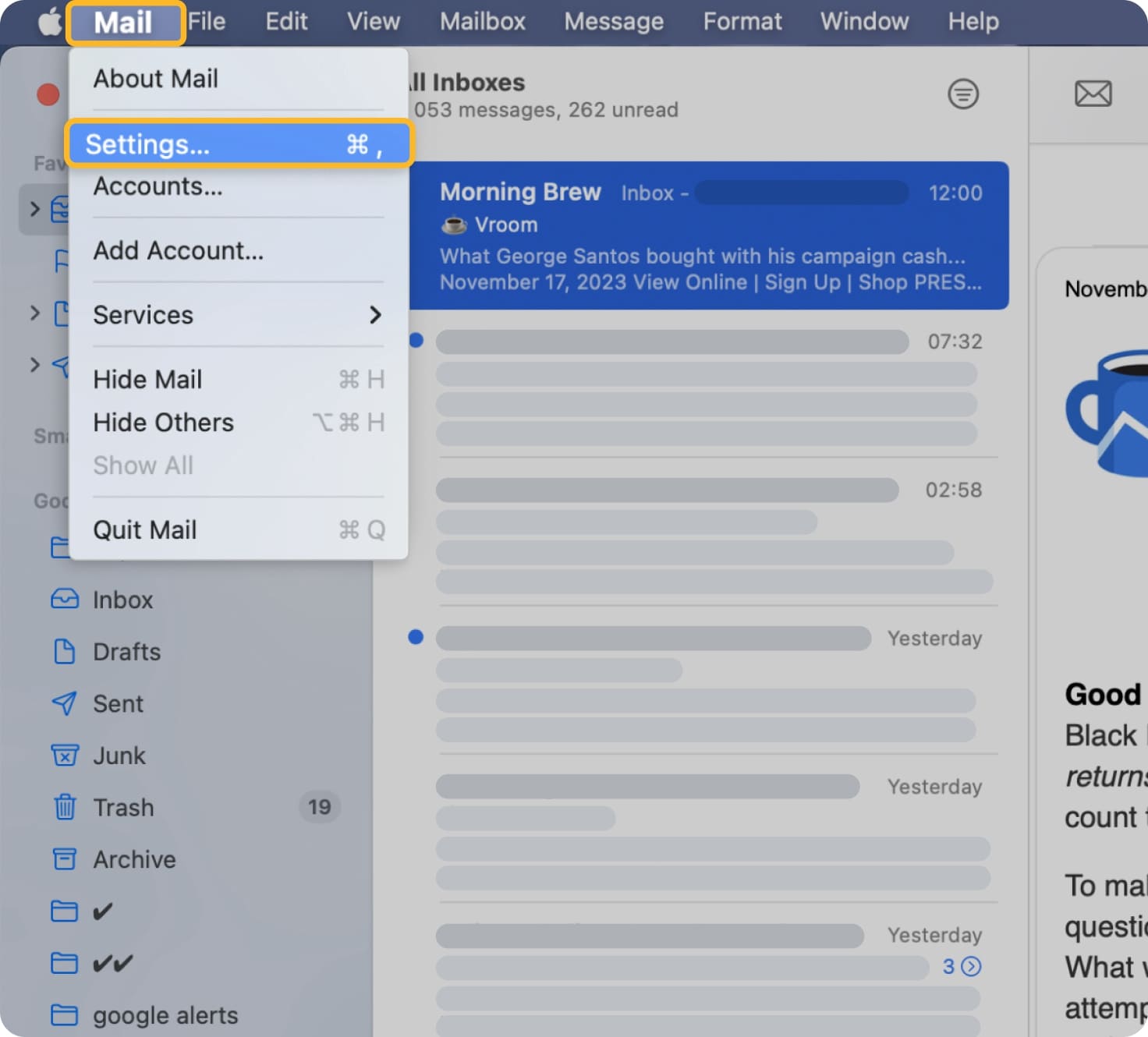Open the File menu
This screenshot has width=1148, height=1037.
[207, 22]
